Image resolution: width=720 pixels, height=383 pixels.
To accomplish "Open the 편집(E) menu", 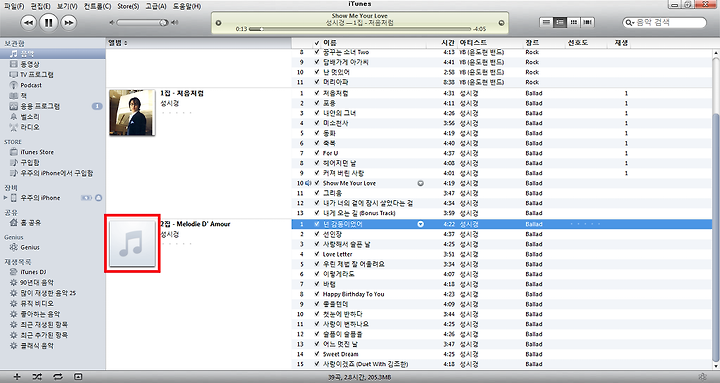I will pos(40,6).
